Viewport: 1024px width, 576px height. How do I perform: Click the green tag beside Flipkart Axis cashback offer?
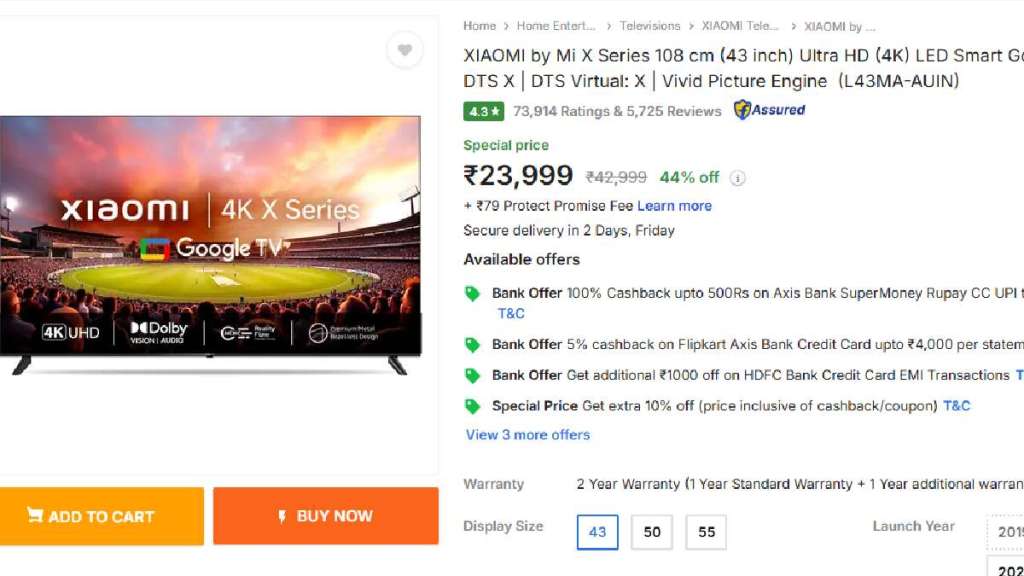[x=472, y=345]
